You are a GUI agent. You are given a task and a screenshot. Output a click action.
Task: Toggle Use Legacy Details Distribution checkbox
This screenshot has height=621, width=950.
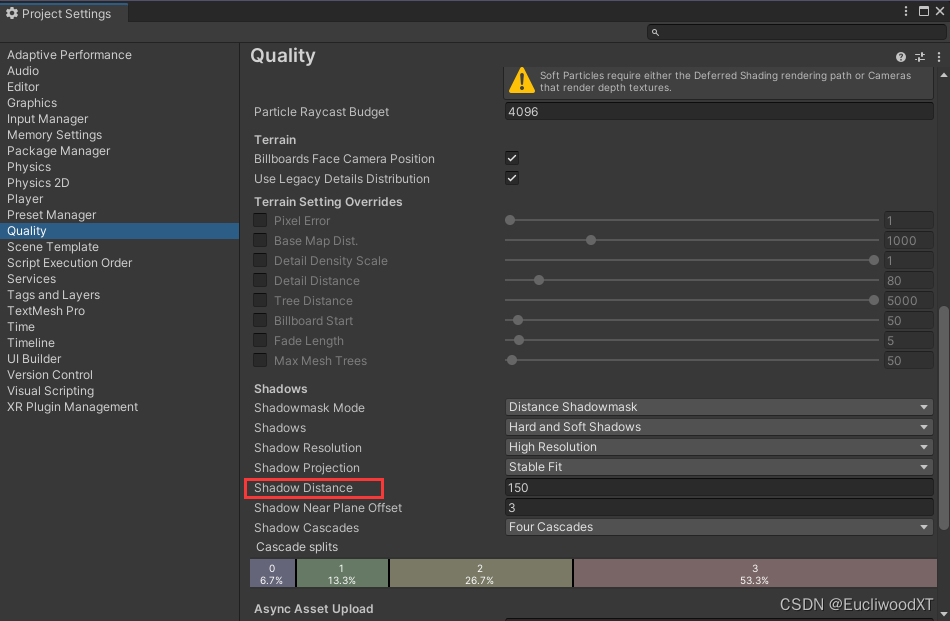512,178
